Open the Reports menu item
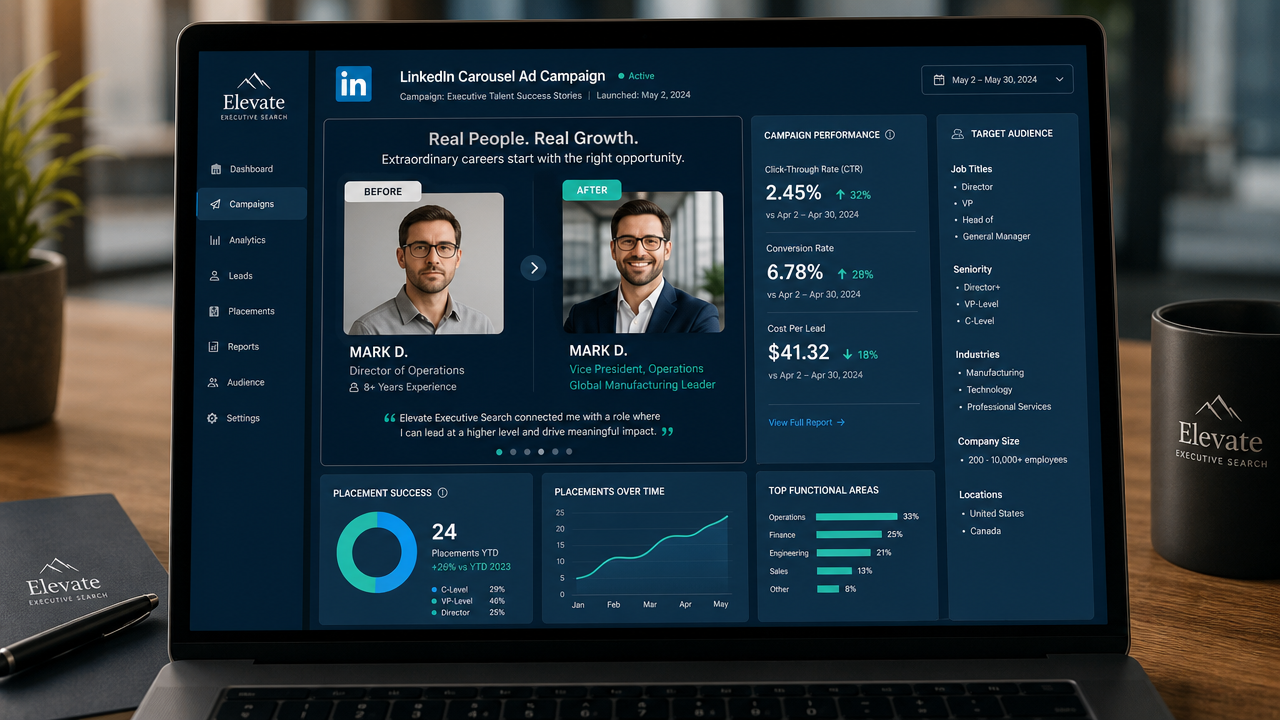Image resolution: width=1280 pixels, height=720 pixels. 249,347
